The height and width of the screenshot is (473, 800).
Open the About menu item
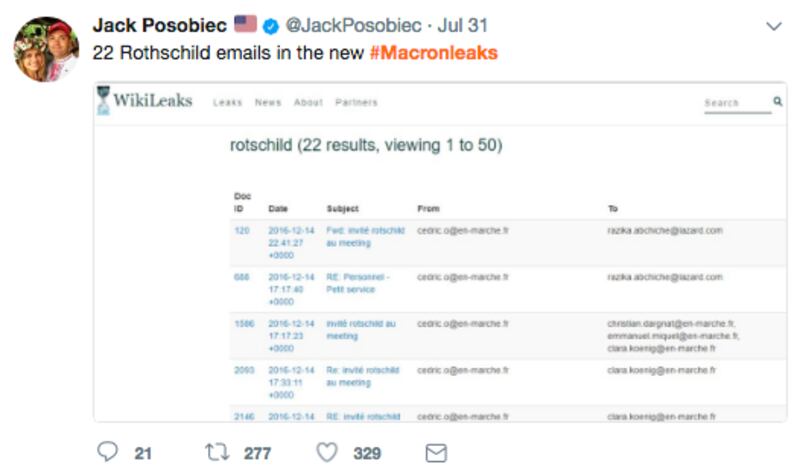coord(309,103)
